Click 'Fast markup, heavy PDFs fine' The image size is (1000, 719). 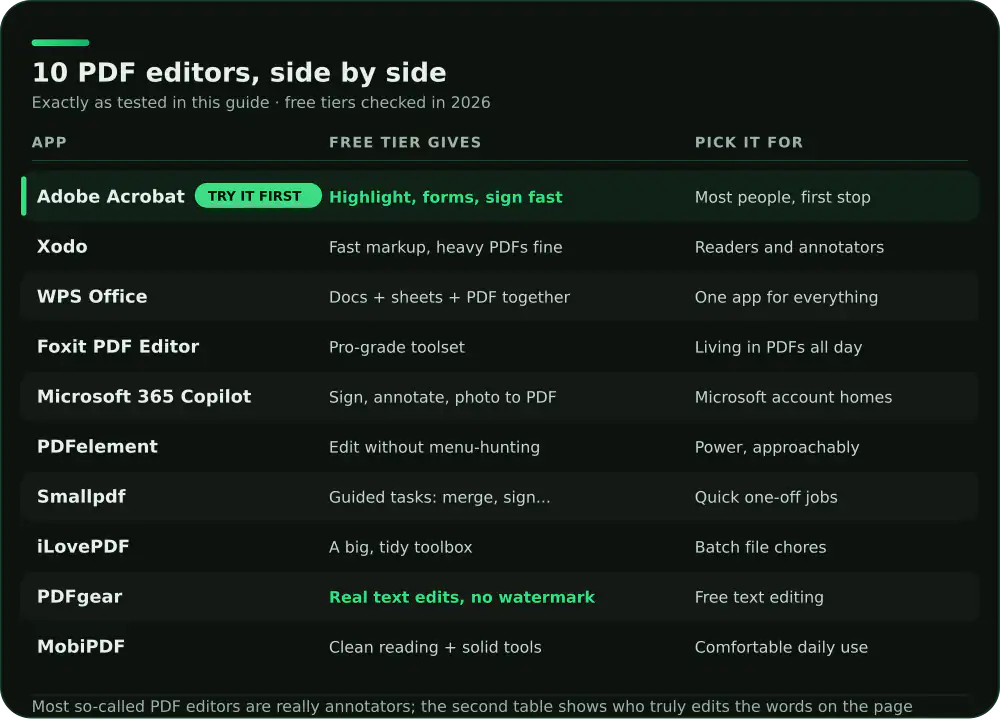[x=446, y=247]
